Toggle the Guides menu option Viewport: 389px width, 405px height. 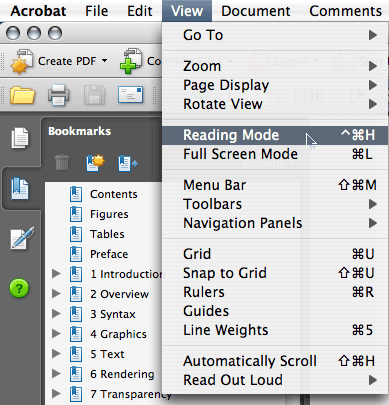point(275,311)
